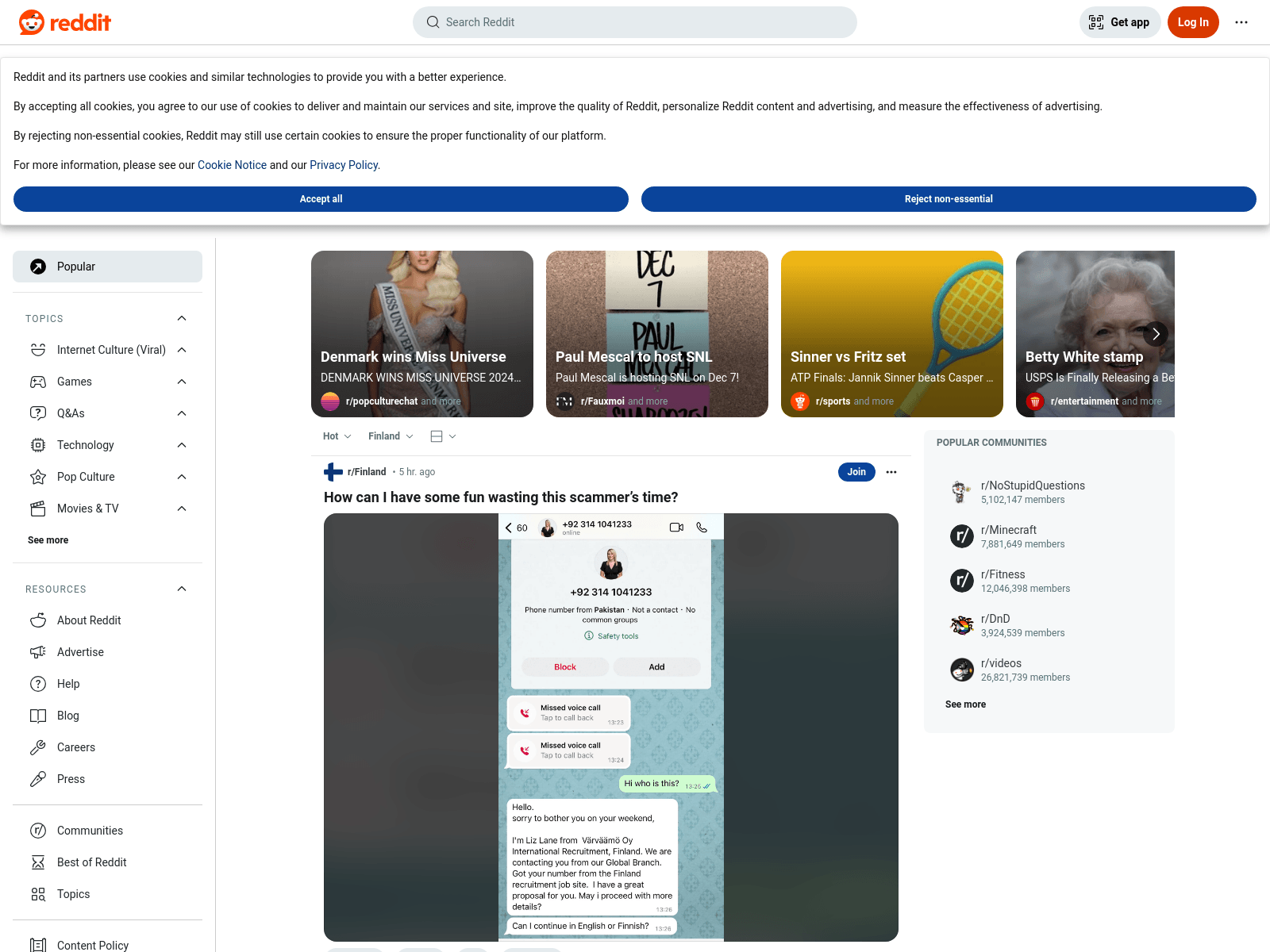Join the r/Finland community
This screenshot has height=952, width=1270.
click(856, 472)
